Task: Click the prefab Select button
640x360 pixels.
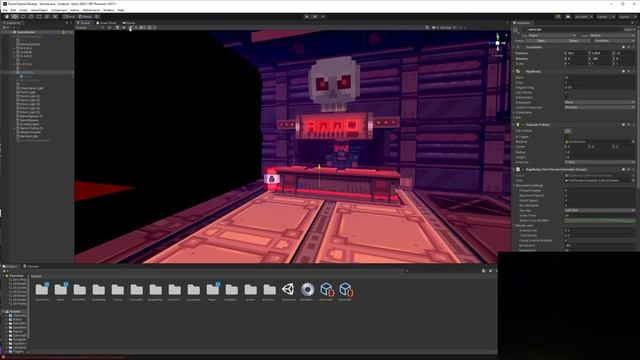Action: [573, 41]
